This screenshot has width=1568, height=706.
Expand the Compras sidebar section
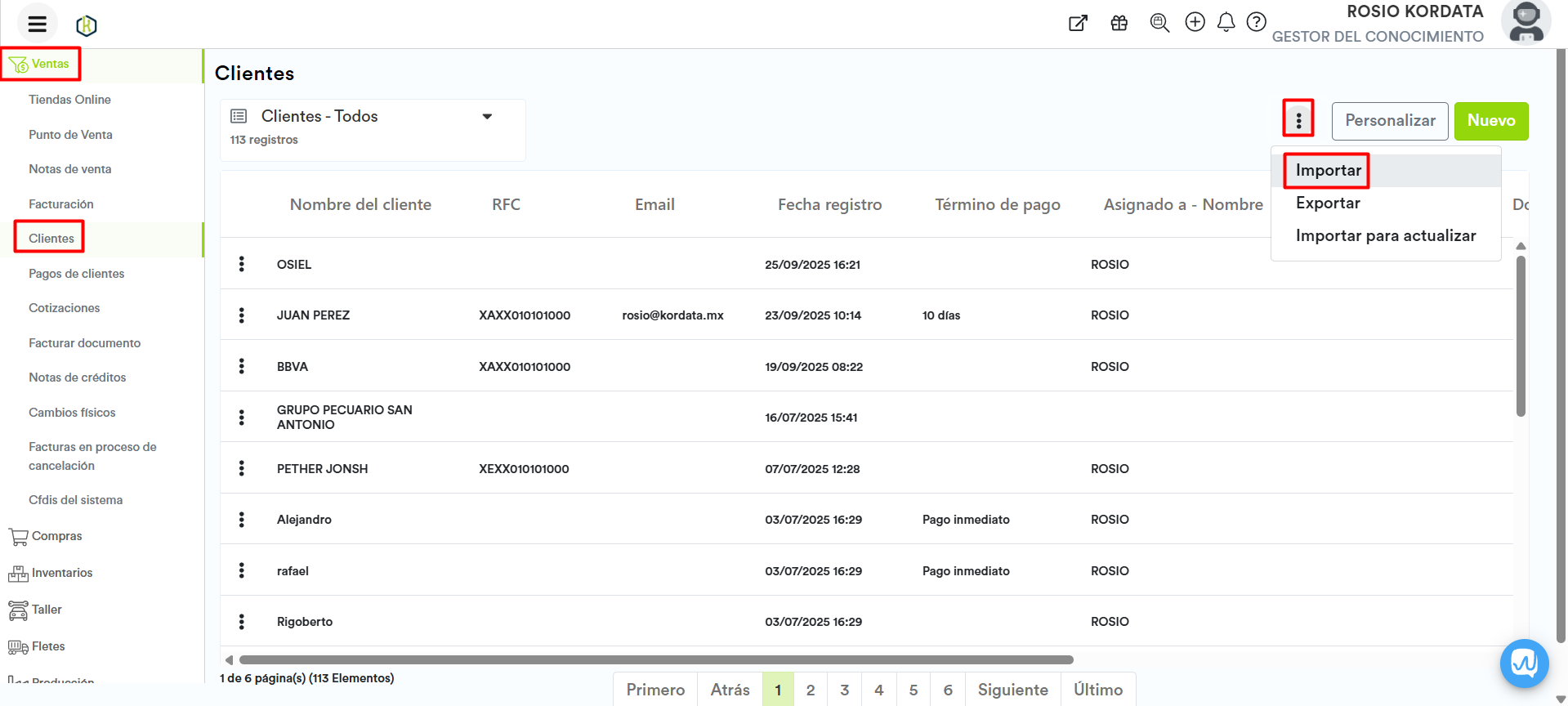56,536
